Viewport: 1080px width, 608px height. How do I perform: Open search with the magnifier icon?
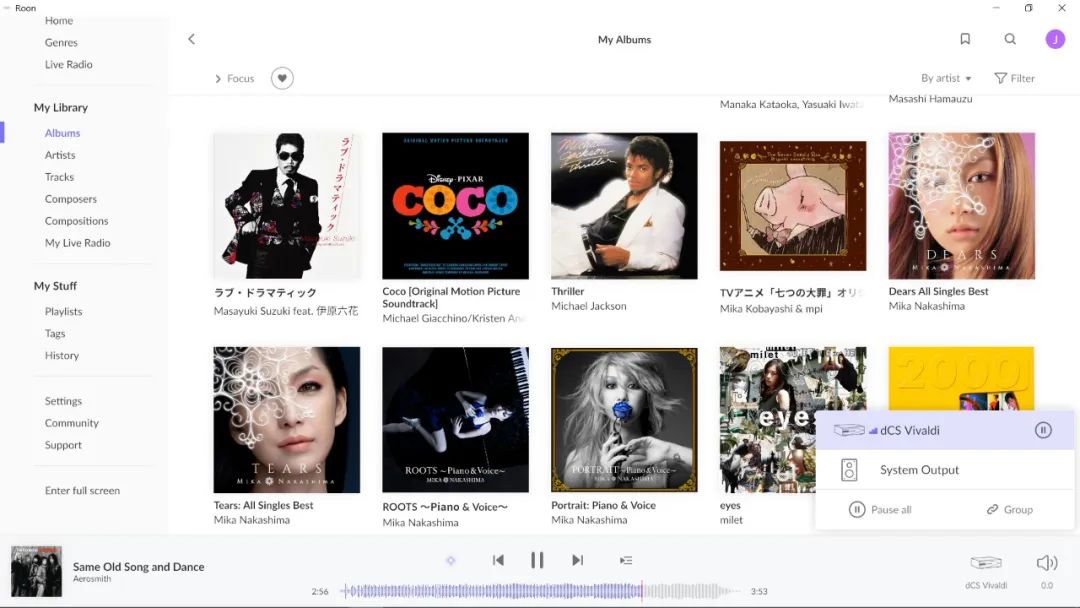click(1010, 39)
